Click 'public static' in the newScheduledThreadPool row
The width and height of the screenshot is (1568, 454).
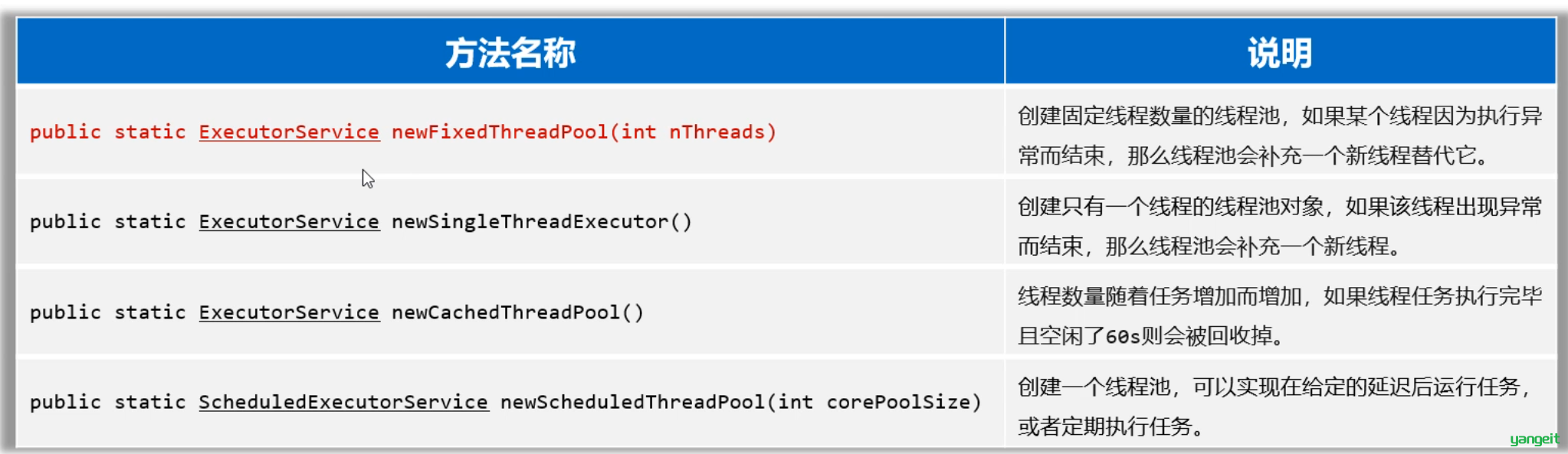[x=107, y=403]
